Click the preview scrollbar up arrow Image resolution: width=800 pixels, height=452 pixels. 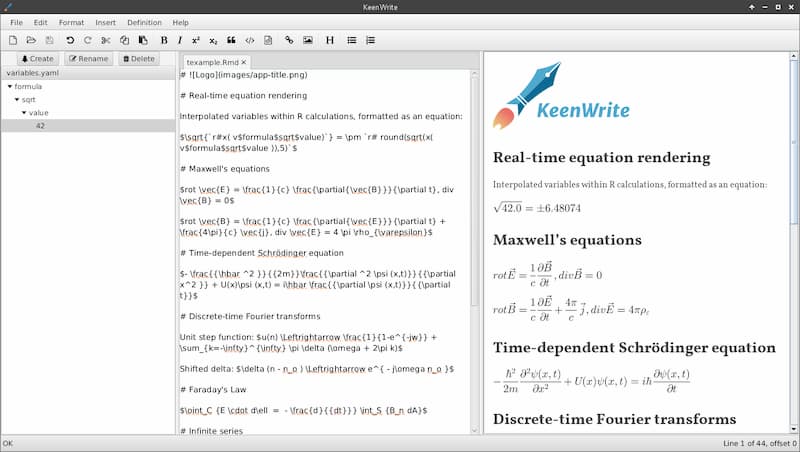tap(793, 56)
